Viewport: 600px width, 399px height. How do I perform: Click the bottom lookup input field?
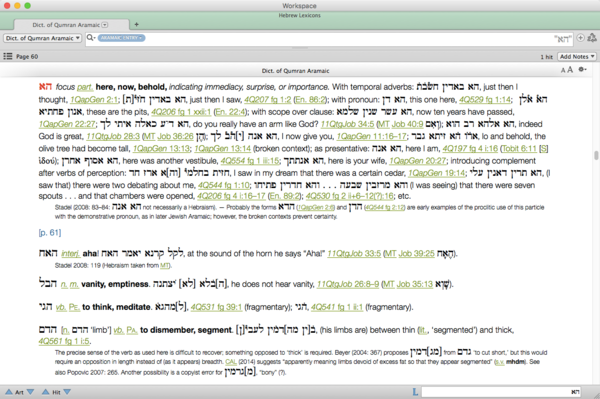[x=501, y=392]
